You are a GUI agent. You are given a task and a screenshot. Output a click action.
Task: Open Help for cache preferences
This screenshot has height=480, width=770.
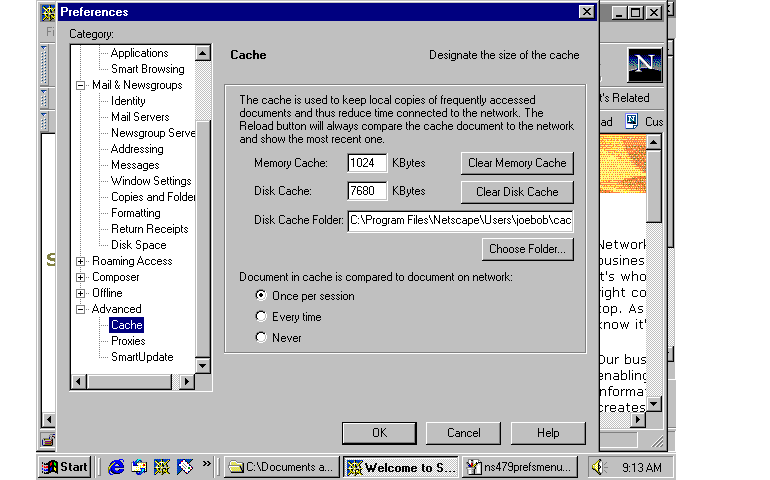(548, 433)
